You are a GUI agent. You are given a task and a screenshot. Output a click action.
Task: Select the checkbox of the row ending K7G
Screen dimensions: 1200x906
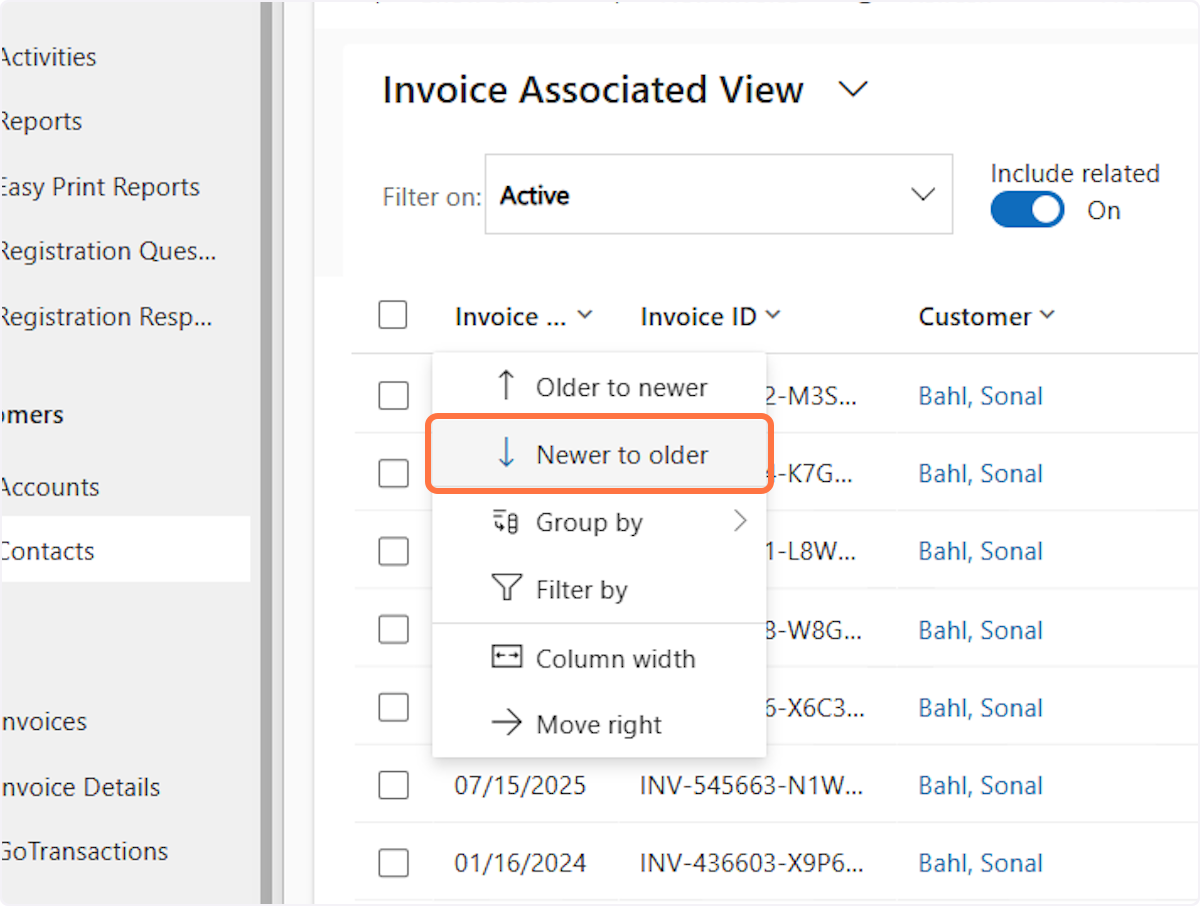393,473
